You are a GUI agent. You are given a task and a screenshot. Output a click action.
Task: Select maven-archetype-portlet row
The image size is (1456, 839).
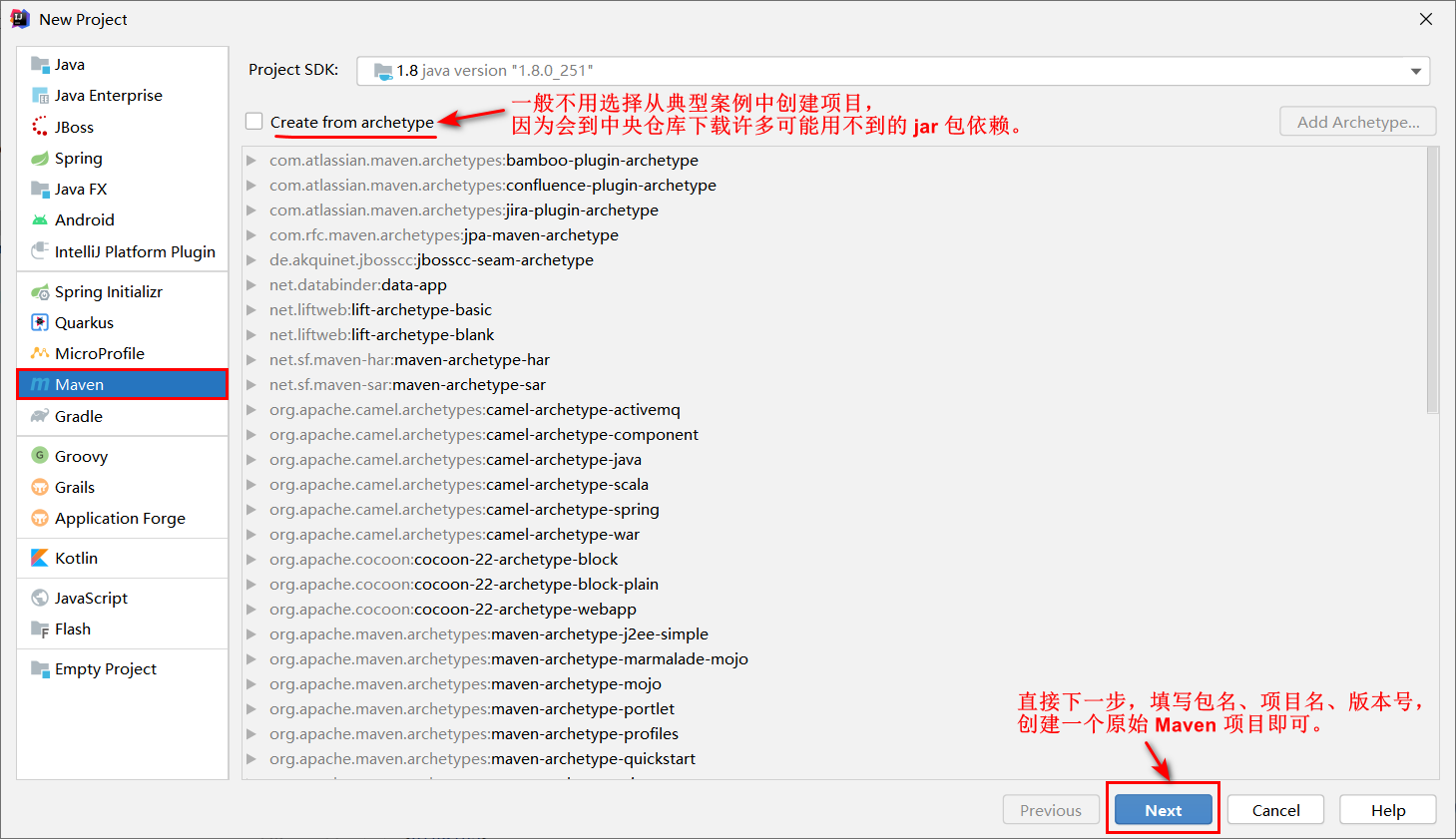point(834,708)
